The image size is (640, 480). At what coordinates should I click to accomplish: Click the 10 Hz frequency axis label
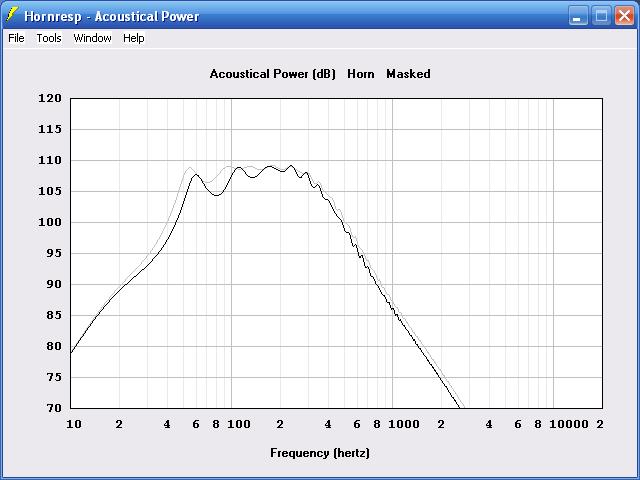coord(74,424)
